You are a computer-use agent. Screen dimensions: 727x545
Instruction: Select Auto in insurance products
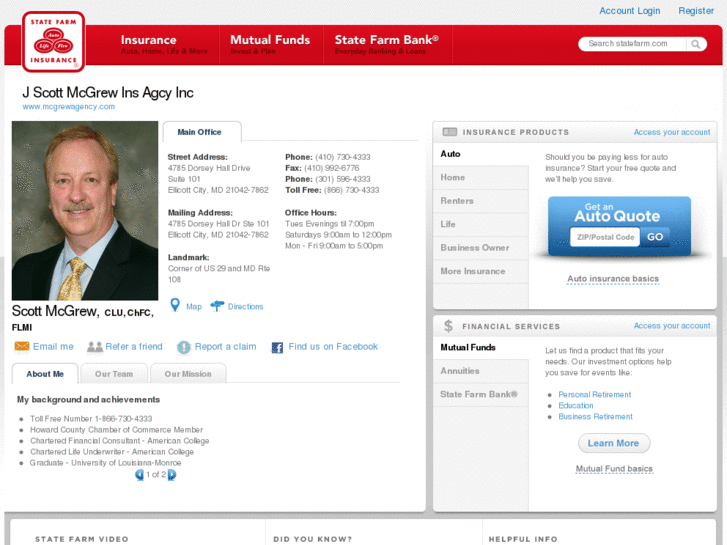(481, 154)
